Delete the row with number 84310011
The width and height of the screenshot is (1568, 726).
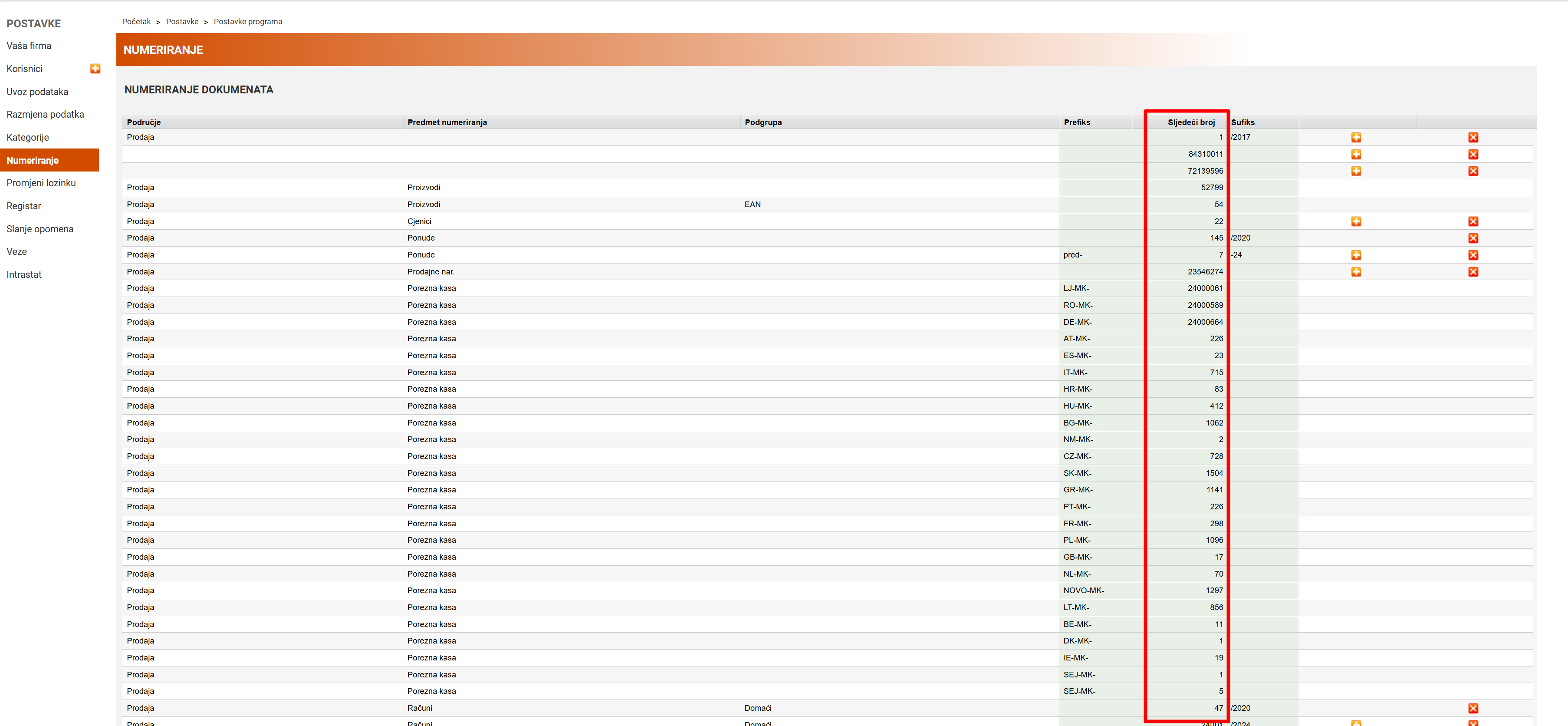[x=1473, y=154]
